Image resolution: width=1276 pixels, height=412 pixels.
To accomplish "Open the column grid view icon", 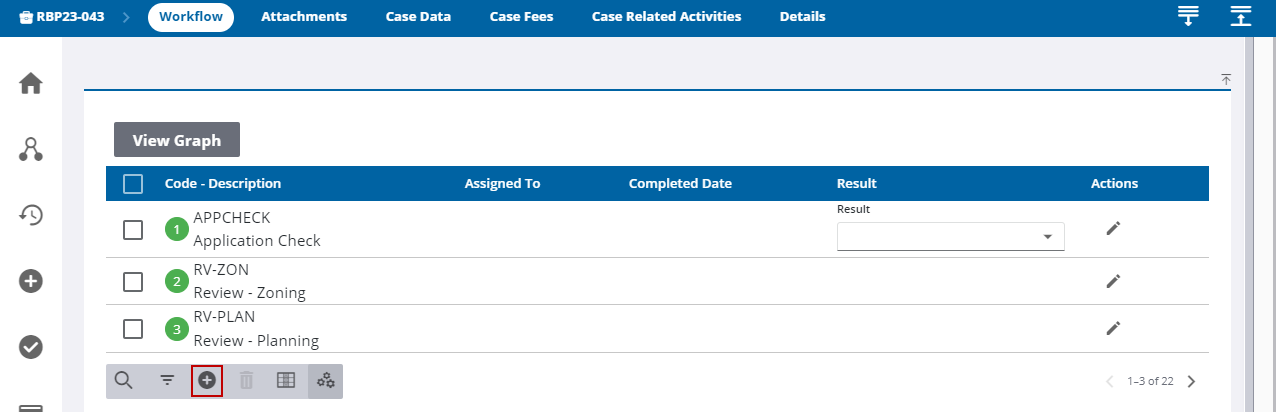I will click(286, 380).
